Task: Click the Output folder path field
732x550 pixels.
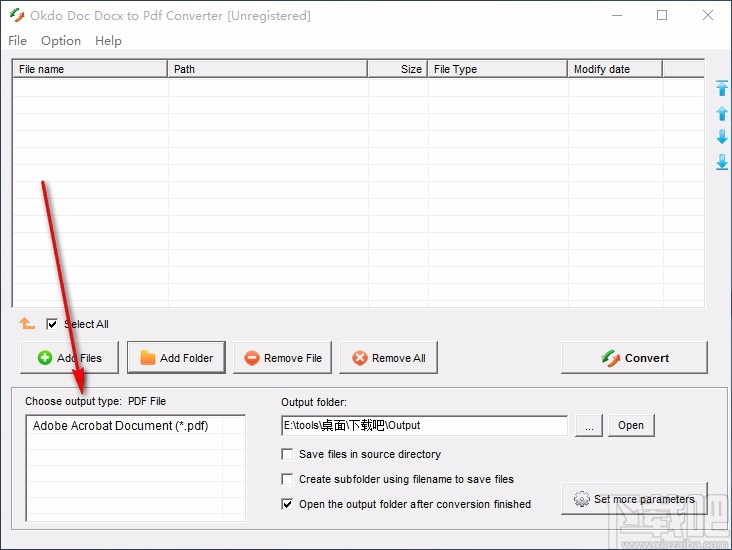Action: point(424,425)
